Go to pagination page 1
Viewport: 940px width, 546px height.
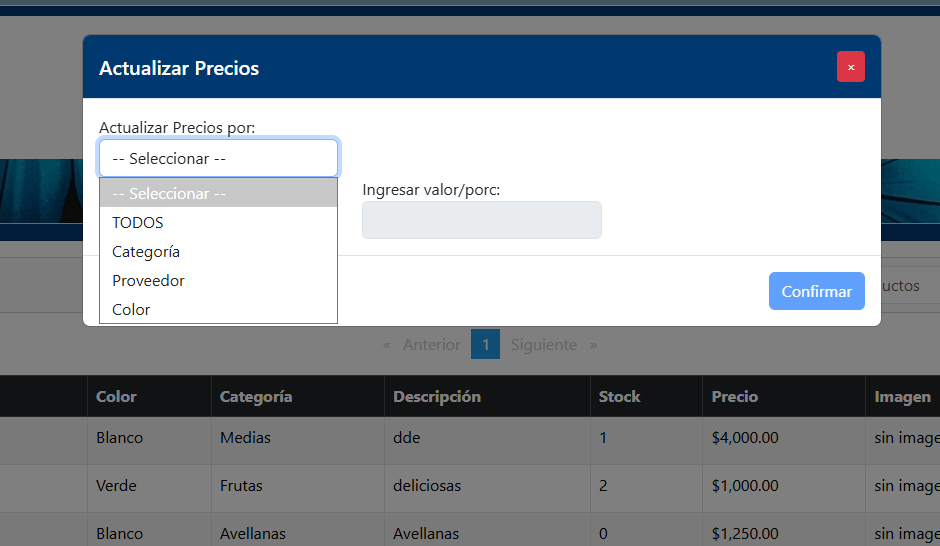pos(485,345)
